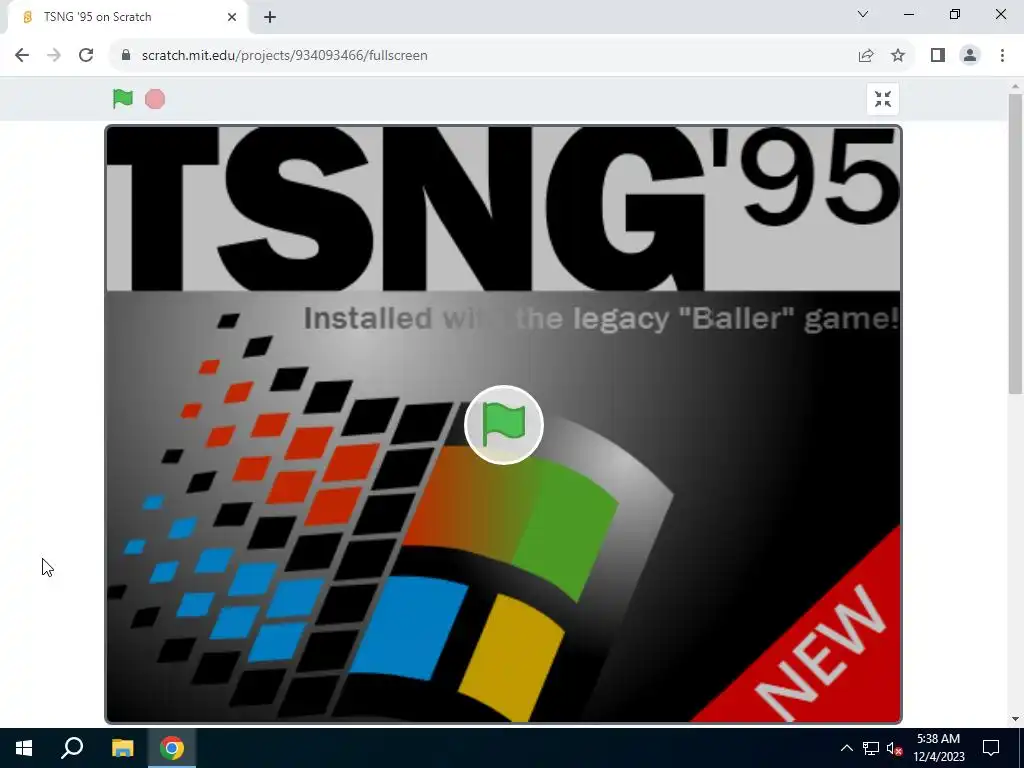Viewport: 1024px width, 768px height.
Task: Minimize the Chrome window
Action: tap(908, 14)
